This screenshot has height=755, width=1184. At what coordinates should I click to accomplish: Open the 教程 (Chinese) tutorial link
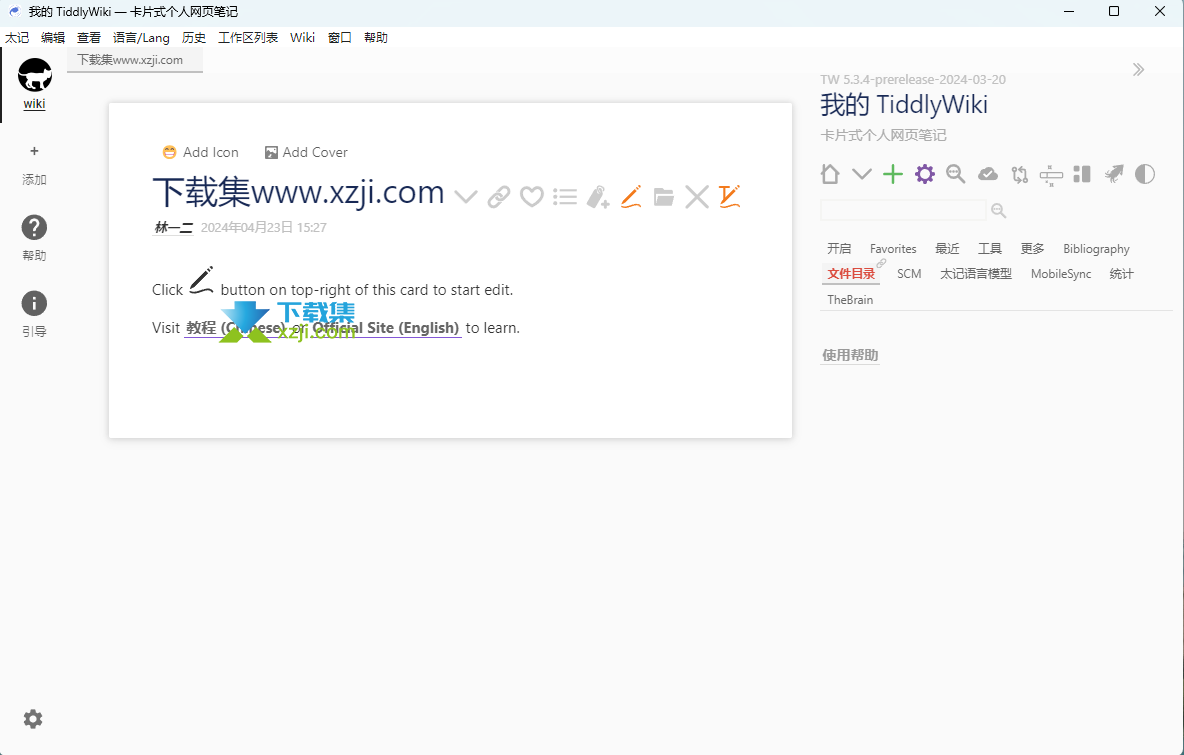click(x=236, y=328)
